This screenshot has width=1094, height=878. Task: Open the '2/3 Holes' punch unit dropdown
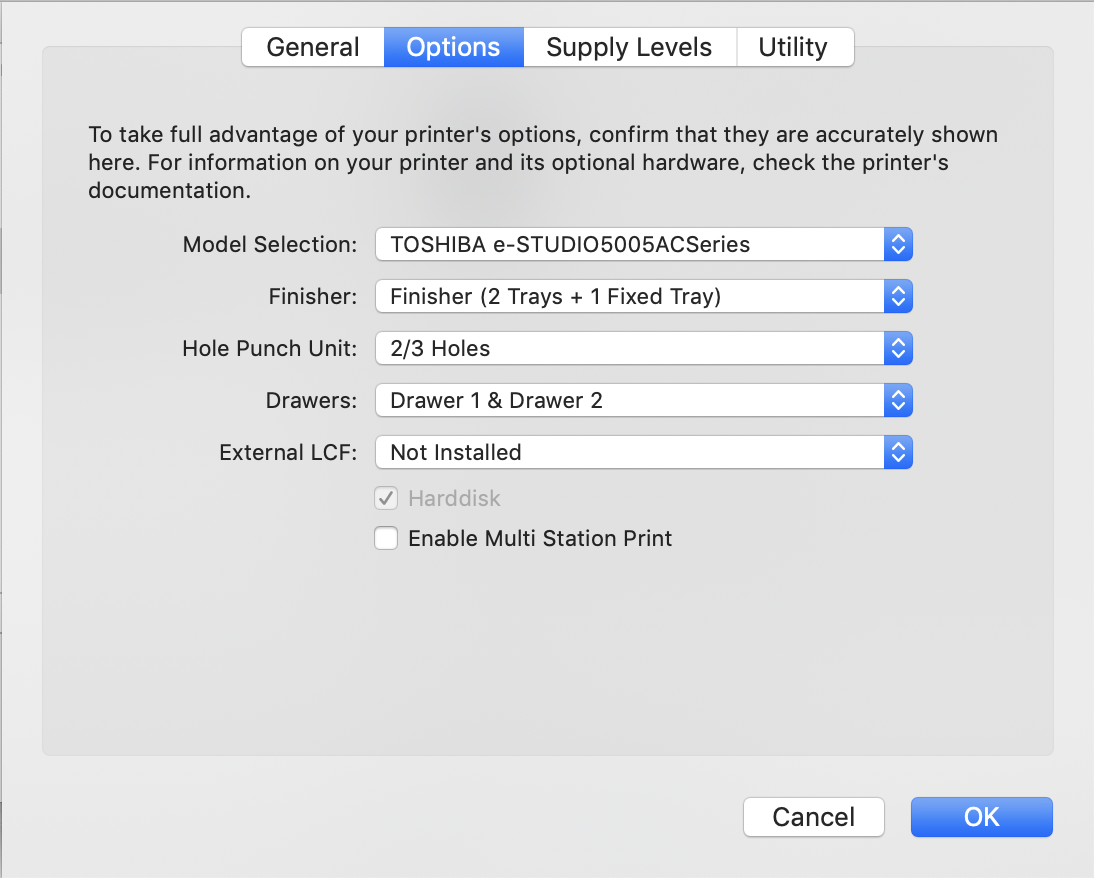[630, 348]
